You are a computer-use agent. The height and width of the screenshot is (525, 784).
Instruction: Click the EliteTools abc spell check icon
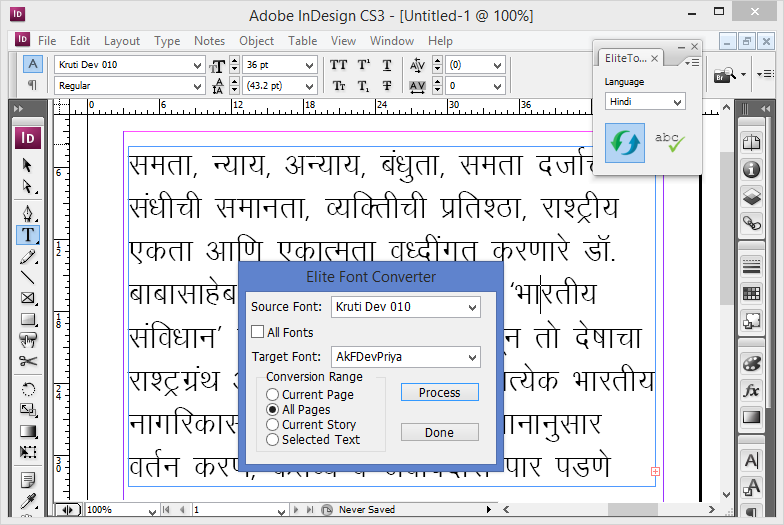point(669,143)
